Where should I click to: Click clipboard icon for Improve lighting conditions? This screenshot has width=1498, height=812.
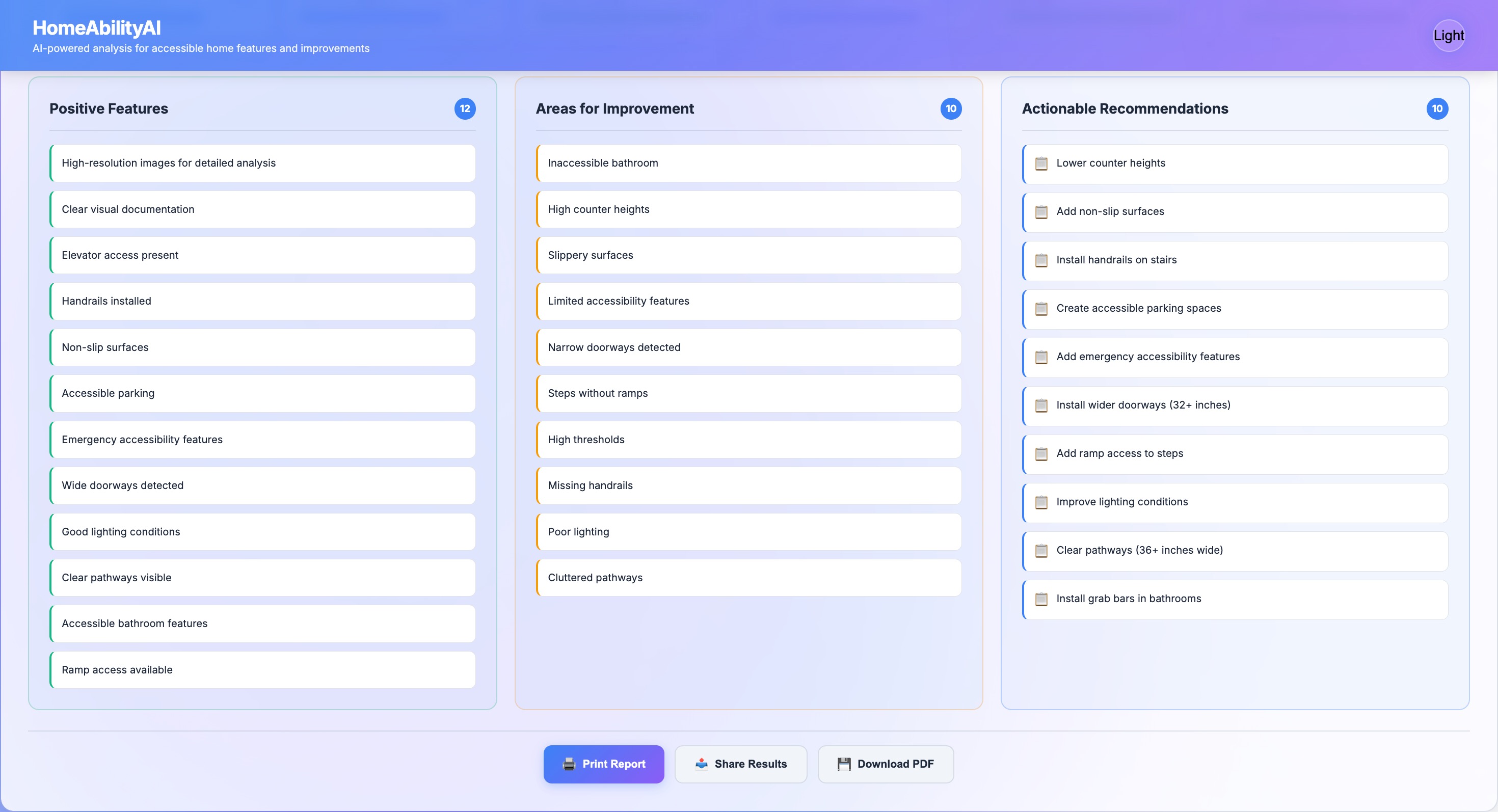point(1041,502)
